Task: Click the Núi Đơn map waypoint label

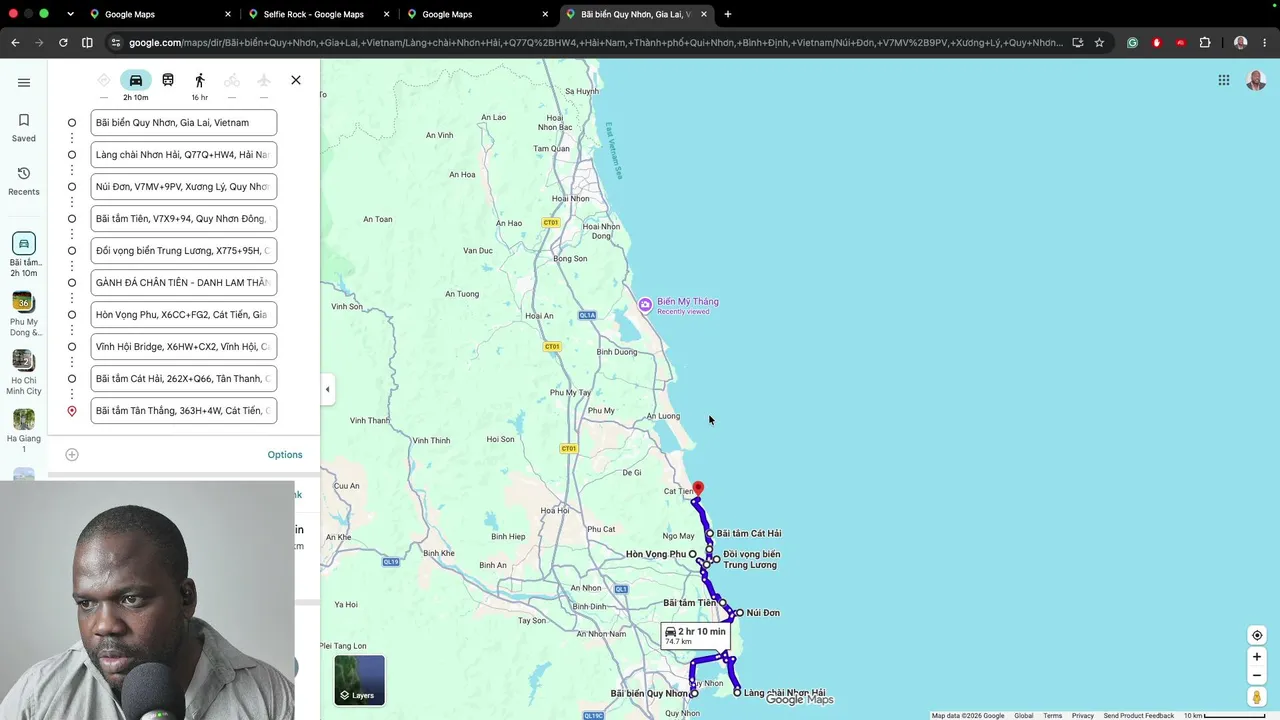Action: pyautogui.click(x=763, y=613)
